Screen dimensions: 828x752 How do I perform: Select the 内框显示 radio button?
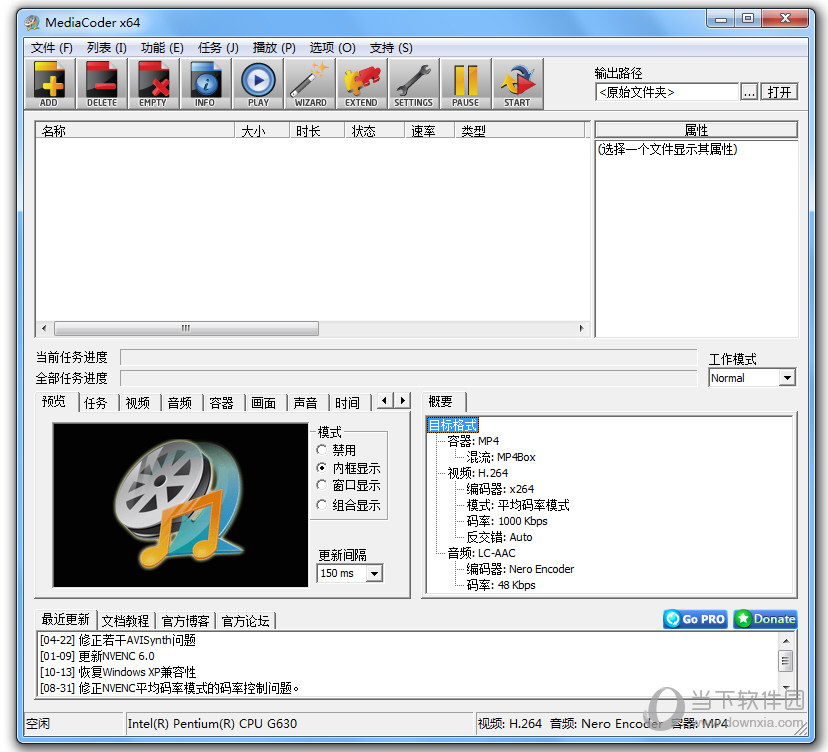coord(322,468)
